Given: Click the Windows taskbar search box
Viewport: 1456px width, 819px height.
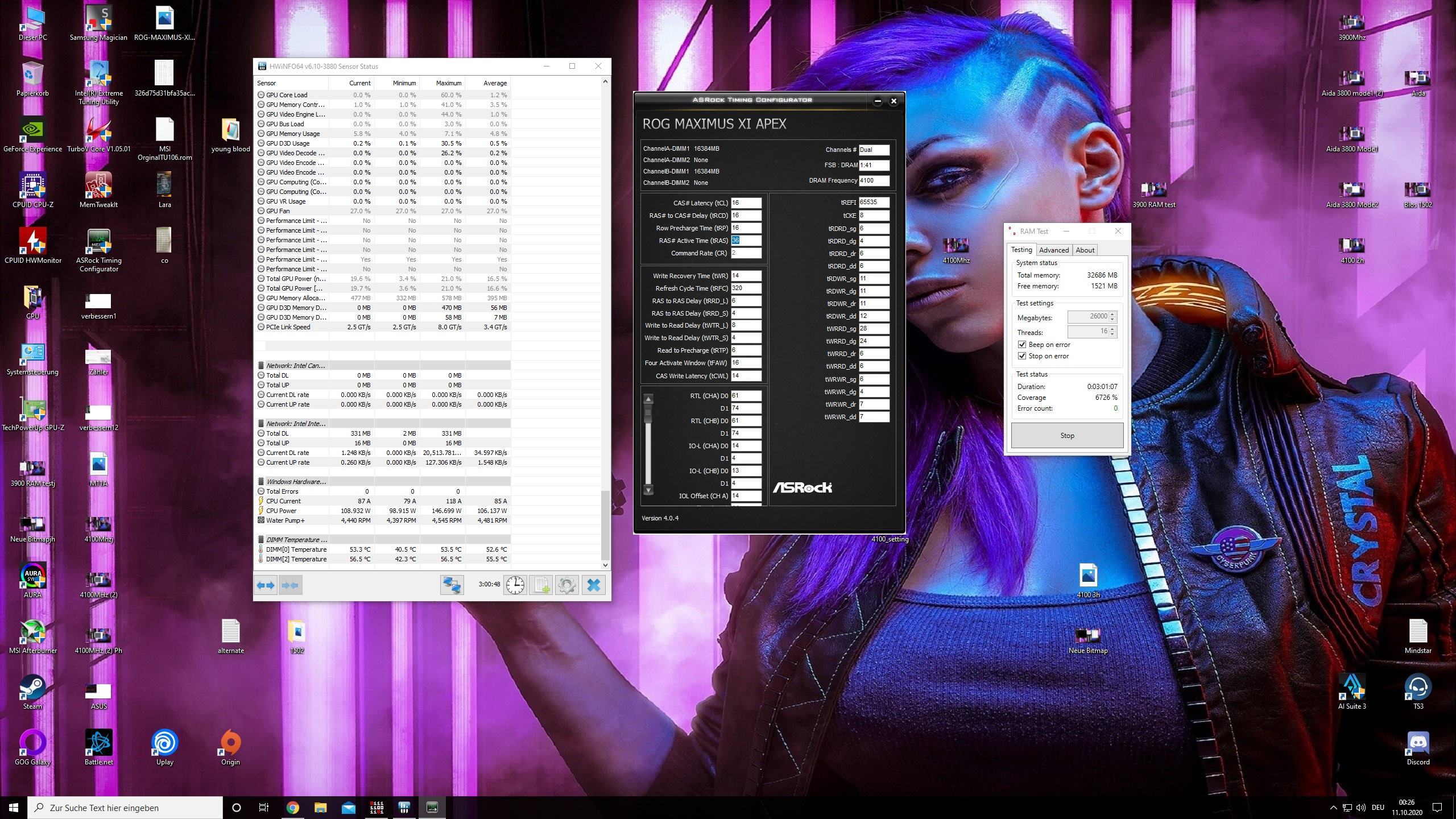Looking at the screenshot, I should tap(125, 808).
